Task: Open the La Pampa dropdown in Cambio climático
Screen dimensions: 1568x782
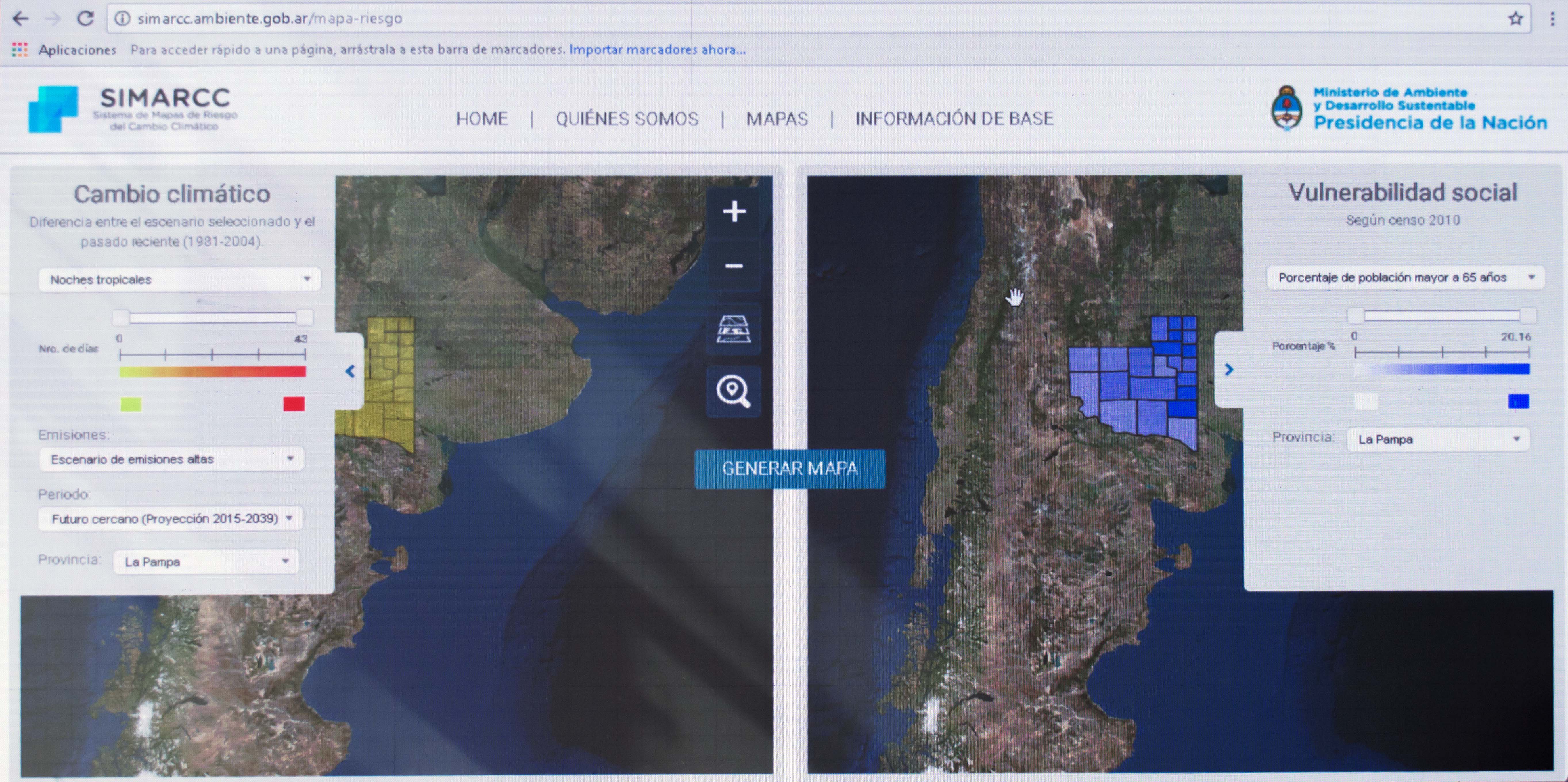Action: [206, 562]
